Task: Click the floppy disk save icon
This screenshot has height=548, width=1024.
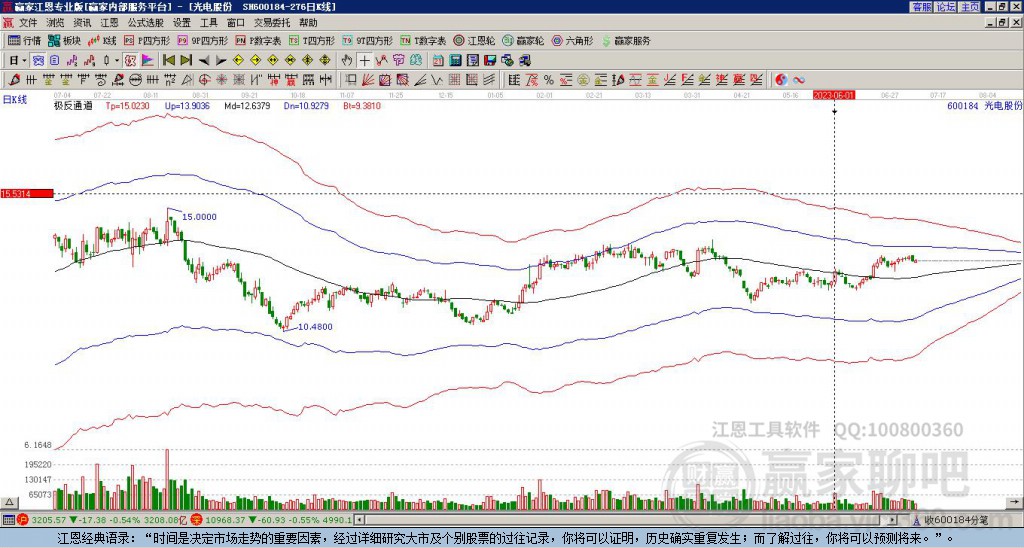Action: [x=490, y=60]
